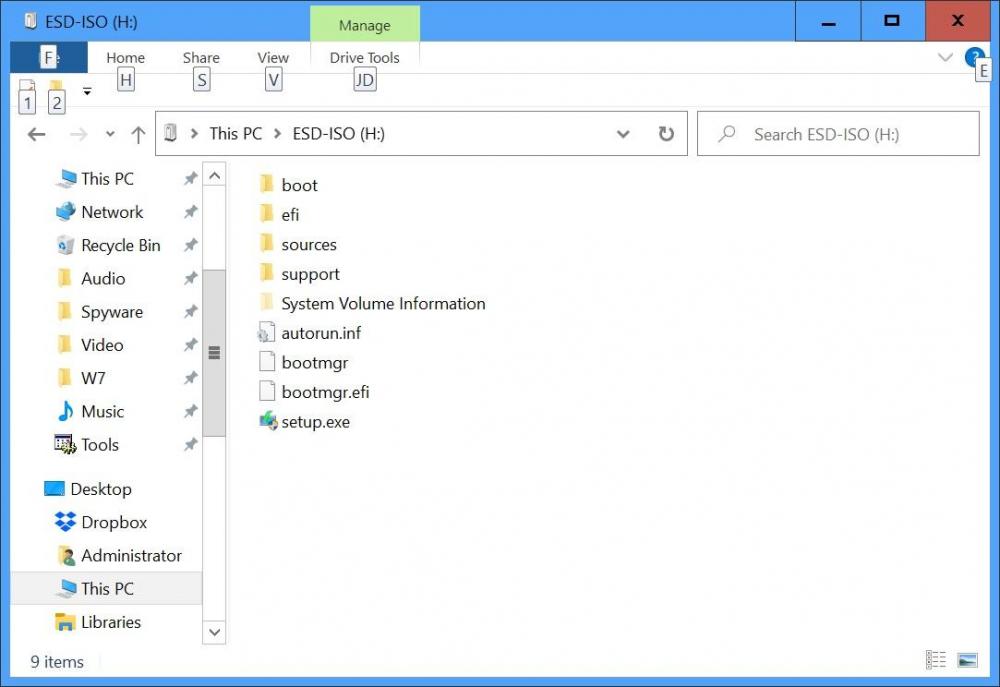The height and width of the screenshot is (687, 1000).
Task: Select Recycle Bin in navigation pane
Action: pos(120,245)
